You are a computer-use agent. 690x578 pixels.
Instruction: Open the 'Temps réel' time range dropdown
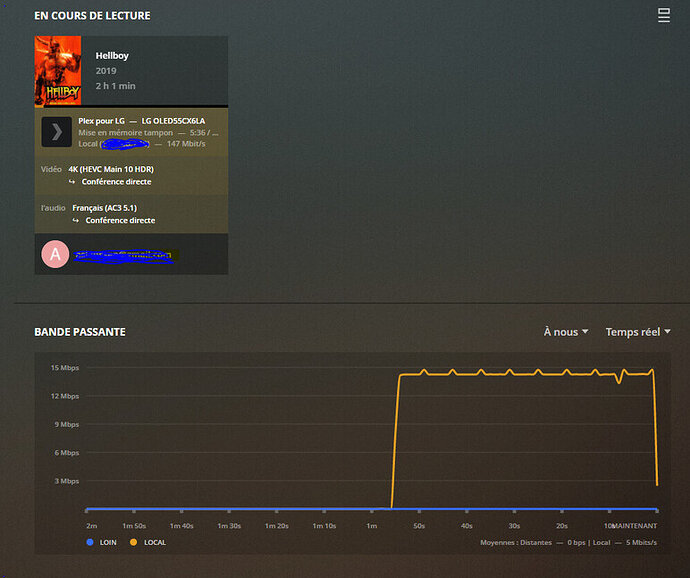[638, 331]
